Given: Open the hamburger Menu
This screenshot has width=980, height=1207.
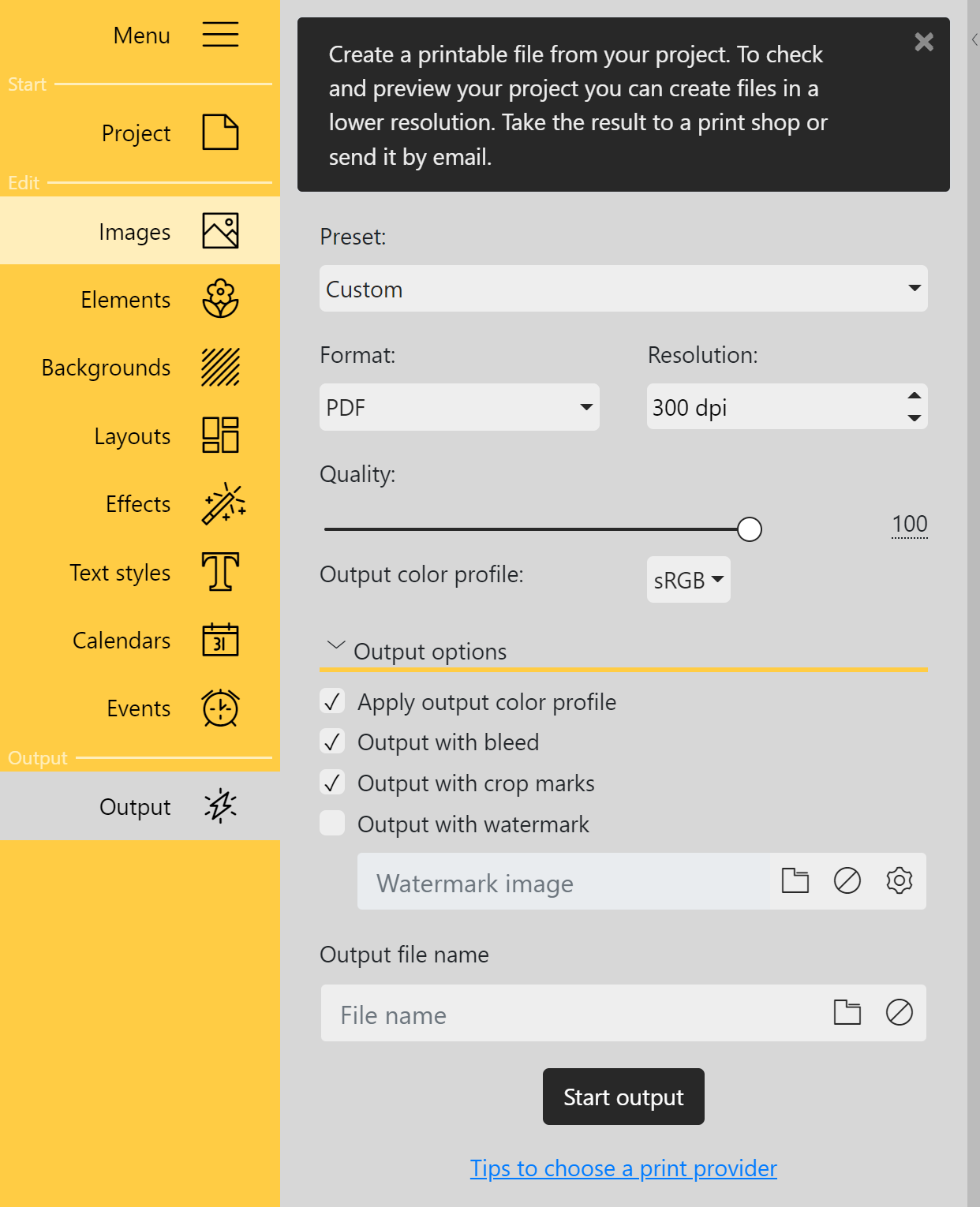Looking at the screenshot, I should pyautogui.click(x=220, y=35).
